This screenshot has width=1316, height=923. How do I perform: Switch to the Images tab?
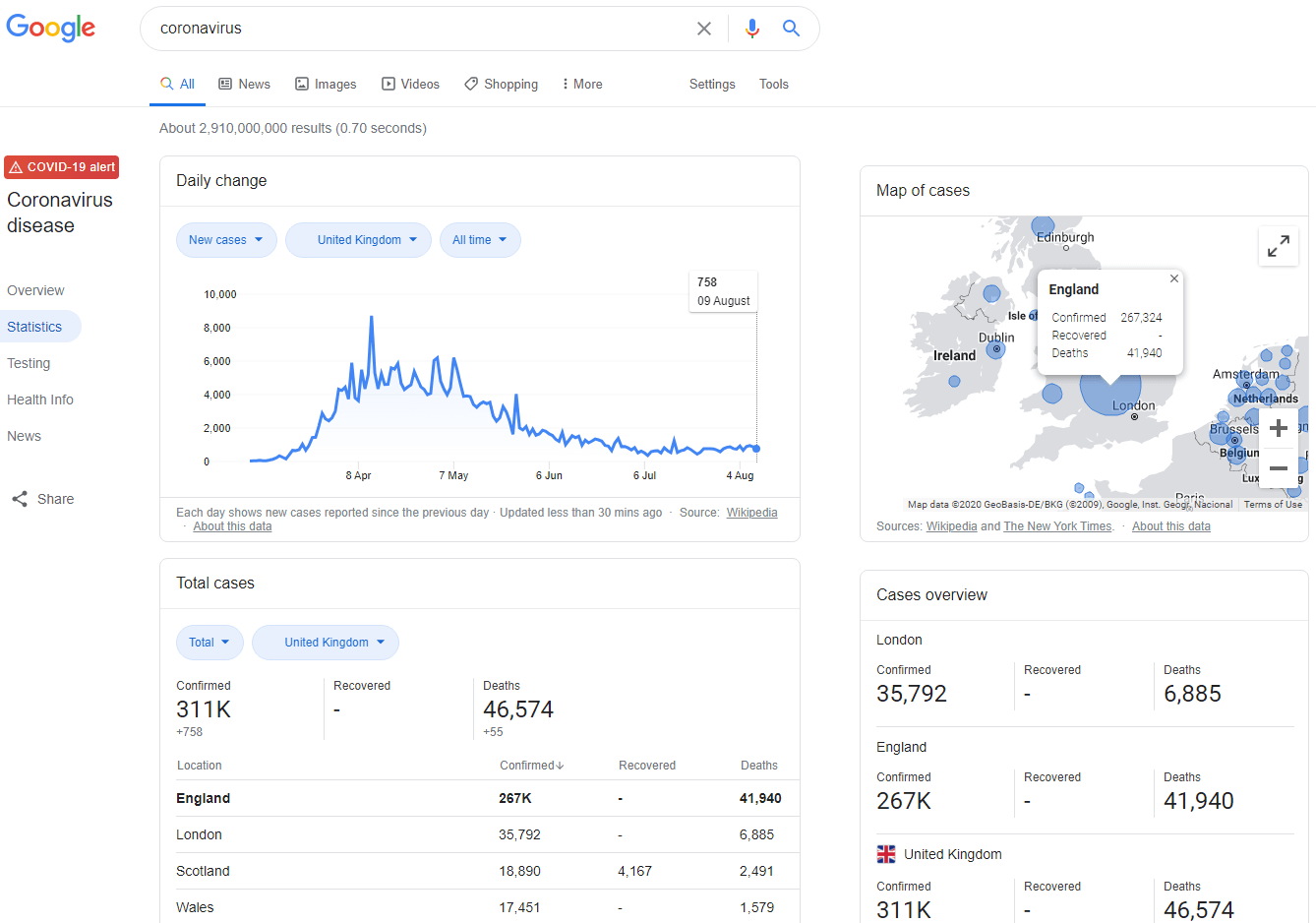pyautogui.click(x=326, y=85)
